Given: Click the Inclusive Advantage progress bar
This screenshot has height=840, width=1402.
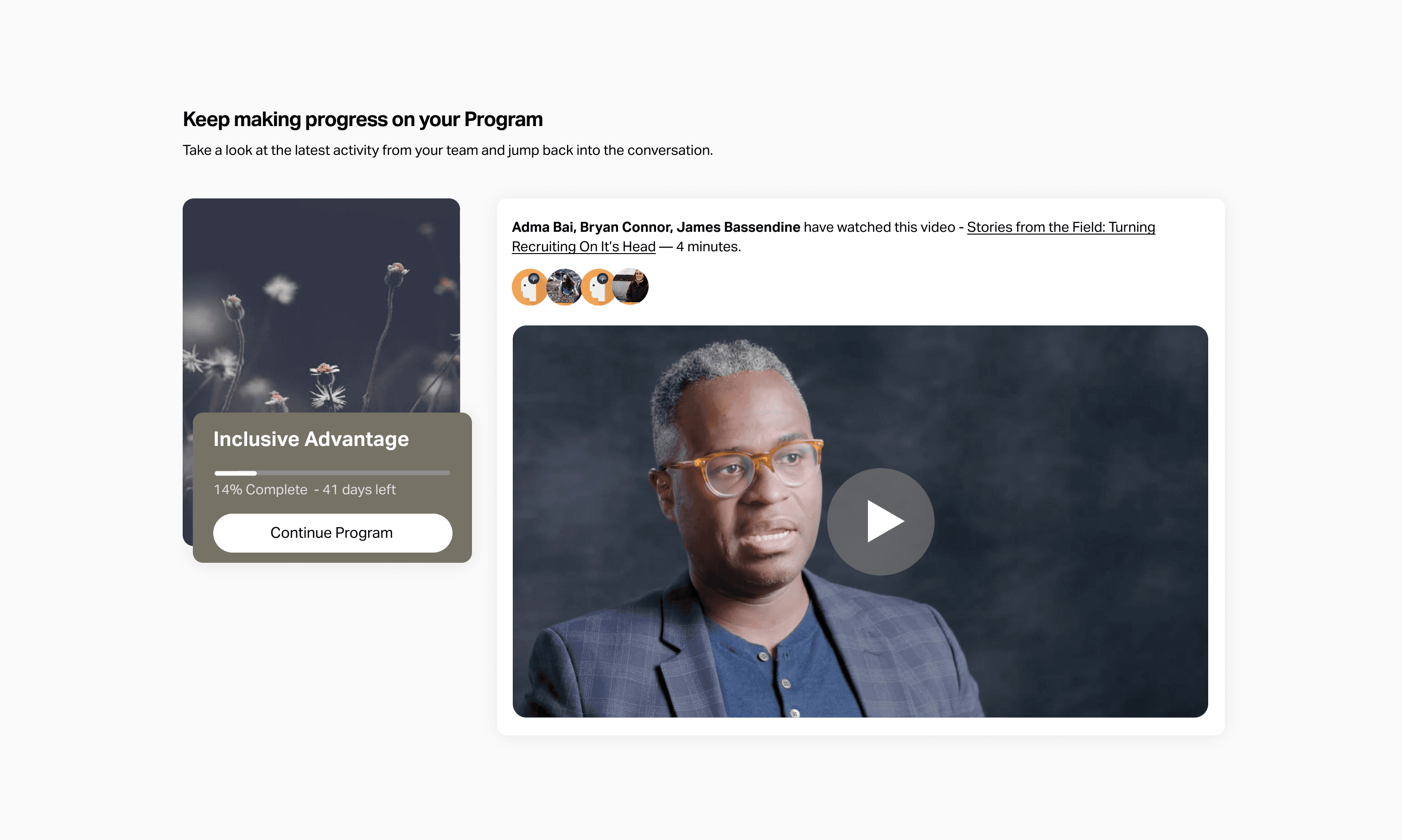Looking at the screenshot, I should [332, 473].
